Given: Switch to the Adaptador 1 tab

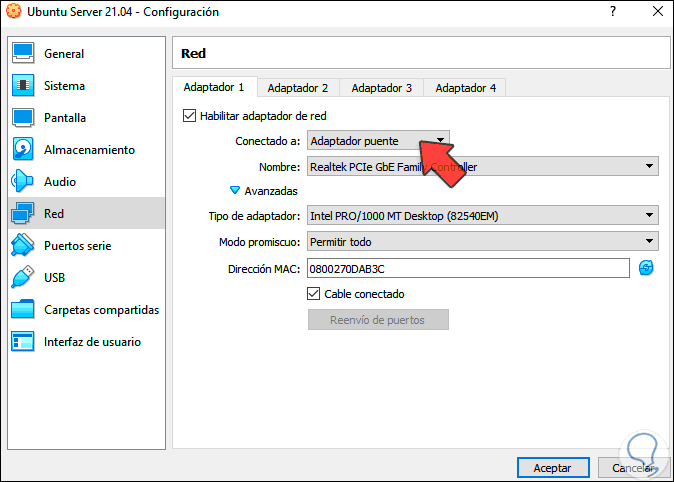Looking at the screenshot, I should pyautogui.click(x=214, y=87).
